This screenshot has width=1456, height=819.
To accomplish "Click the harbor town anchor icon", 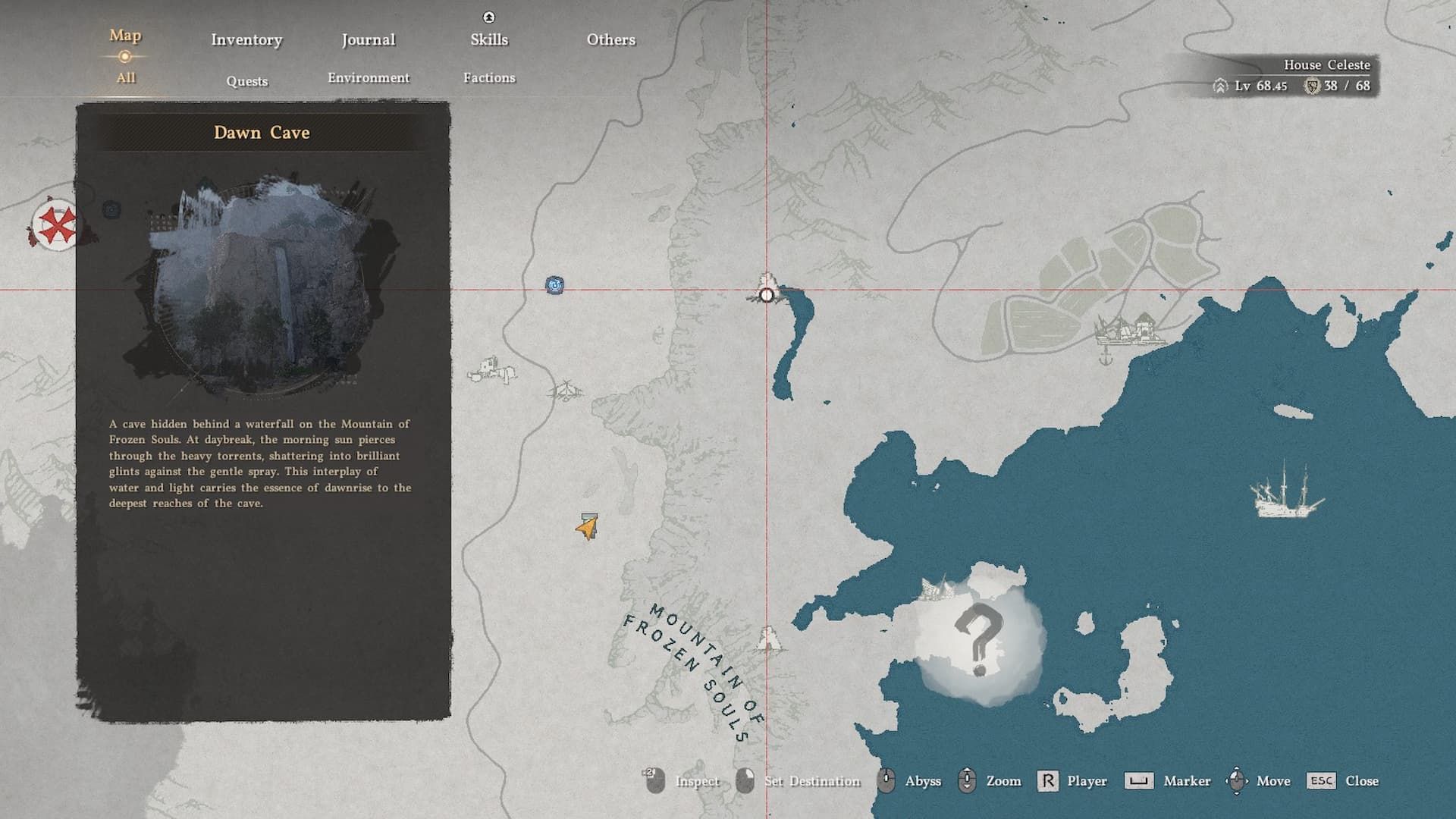I will (x=1106, y=355).
